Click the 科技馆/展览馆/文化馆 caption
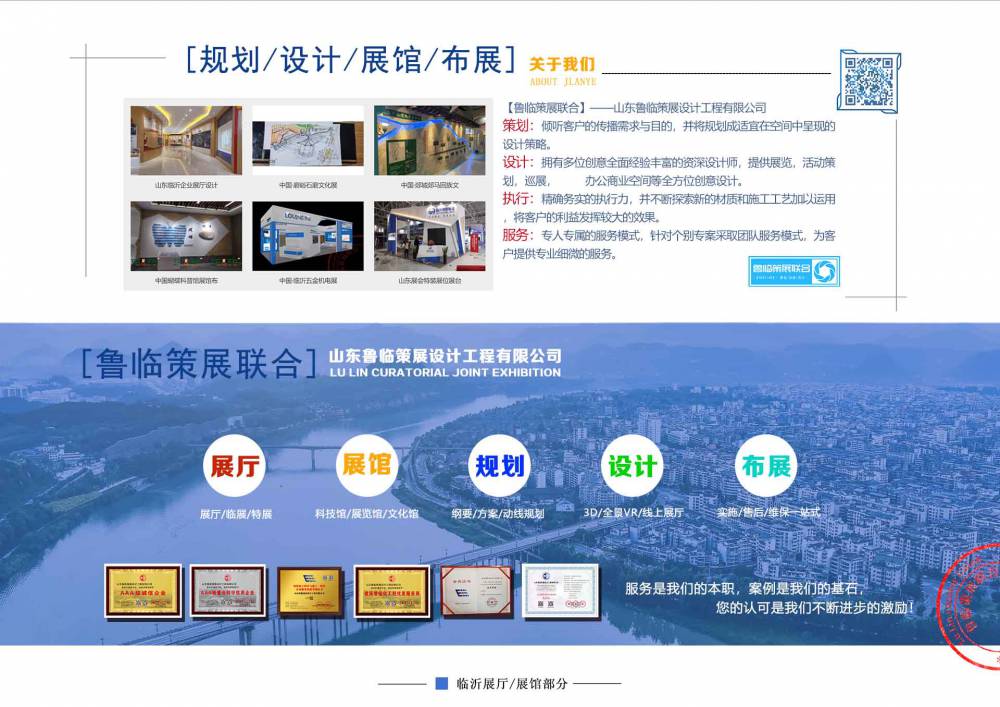This screenshot has width=1000, height=707. 367,514
